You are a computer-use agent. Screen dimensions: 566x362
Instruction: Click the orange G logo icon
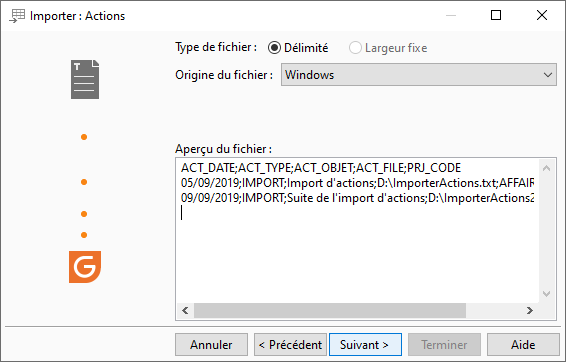coord(85,267)
